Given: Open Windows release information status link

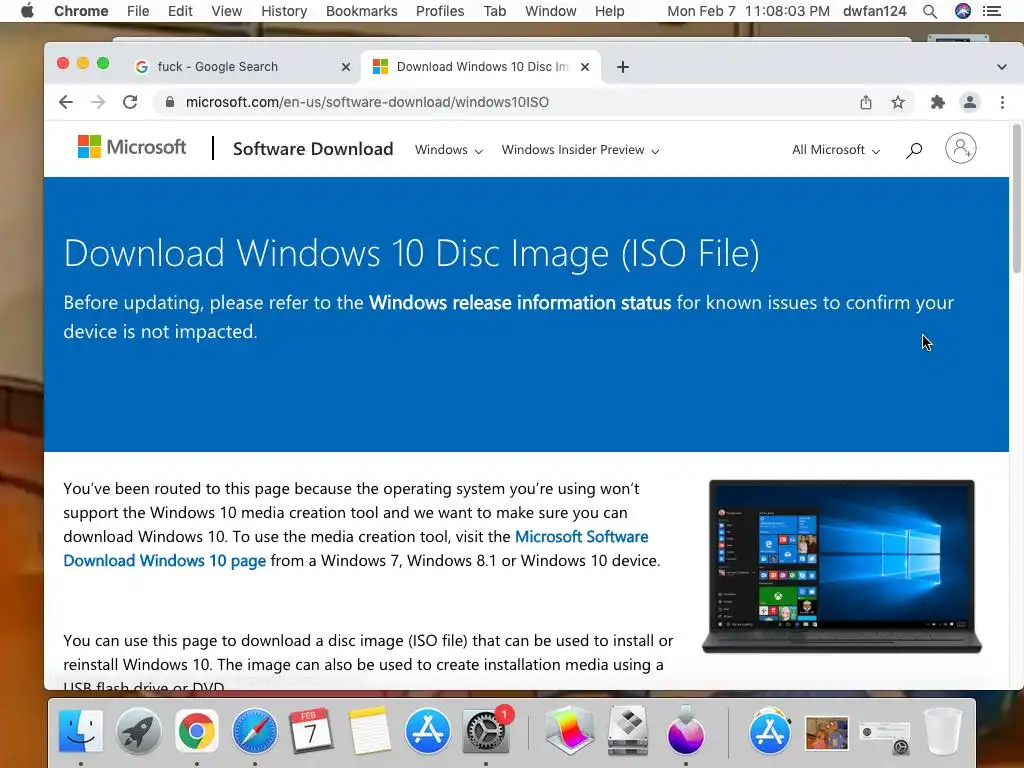Looking at the screenshot, I should click(520, 302).
